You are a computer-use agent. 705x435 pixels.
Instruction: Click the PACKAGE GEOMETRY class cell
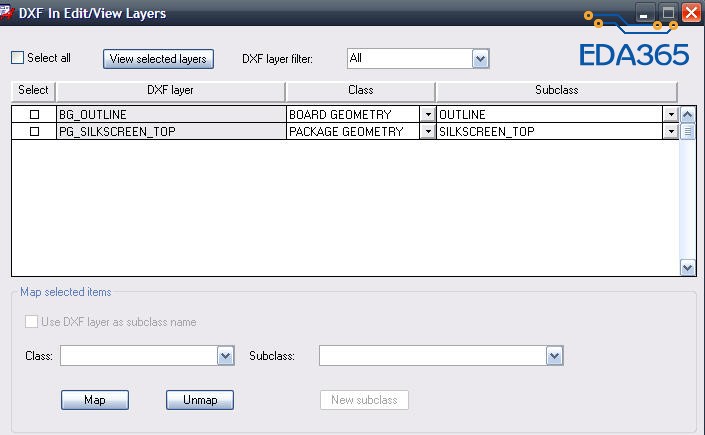point(353,131)
